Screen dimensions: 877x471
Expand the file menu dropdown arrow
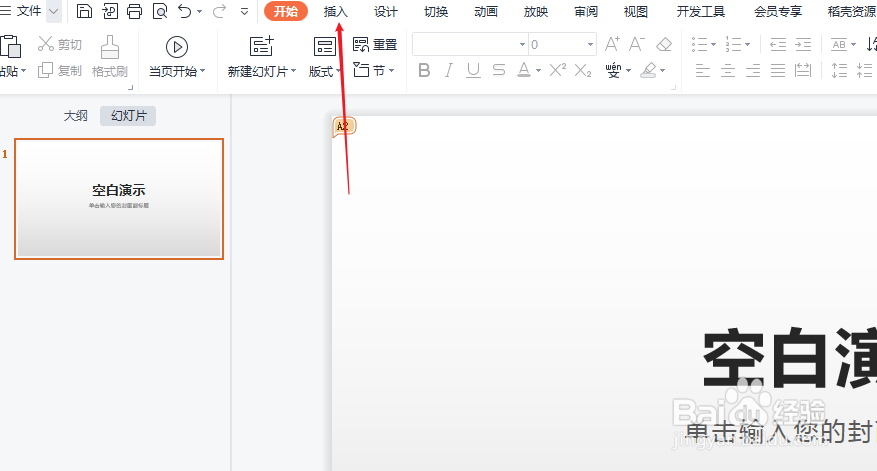pos(54,11)
